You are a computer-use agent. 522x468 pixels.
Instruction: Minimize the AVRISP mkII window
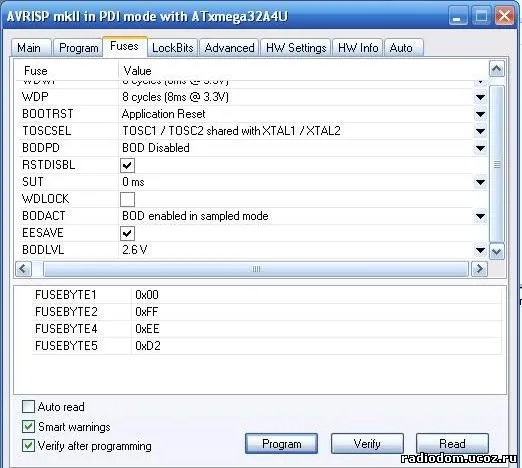[457, 16]
